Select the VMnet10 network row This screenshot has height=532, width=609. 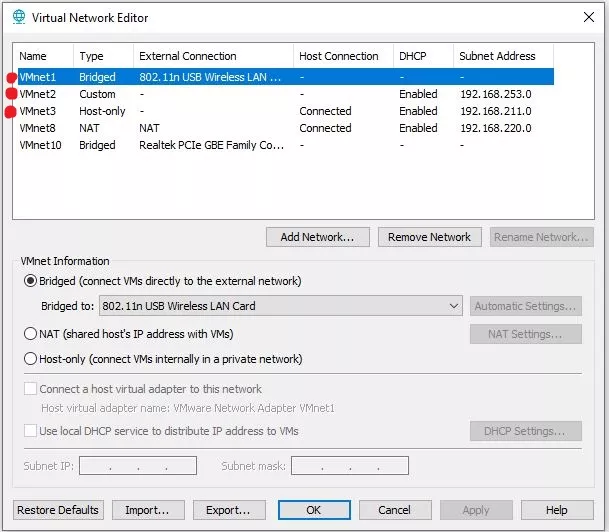coord(286,145)
